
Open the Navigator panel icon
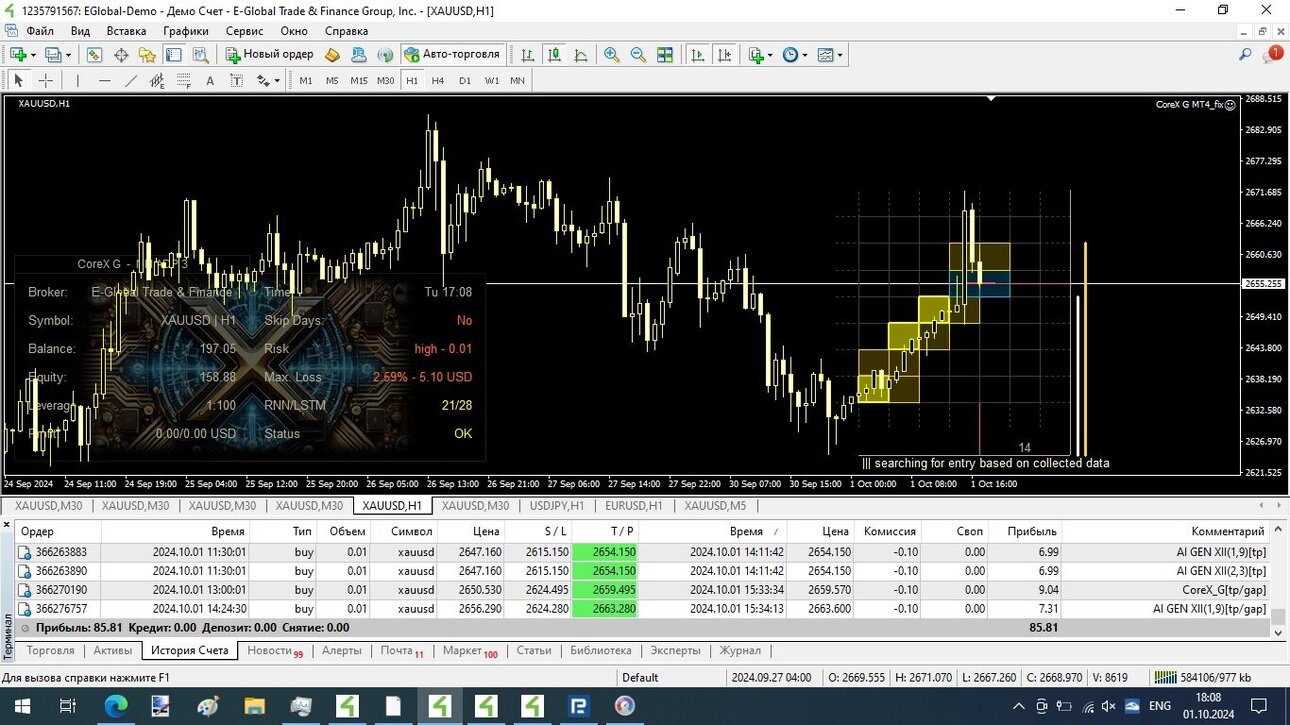point(147,55)
